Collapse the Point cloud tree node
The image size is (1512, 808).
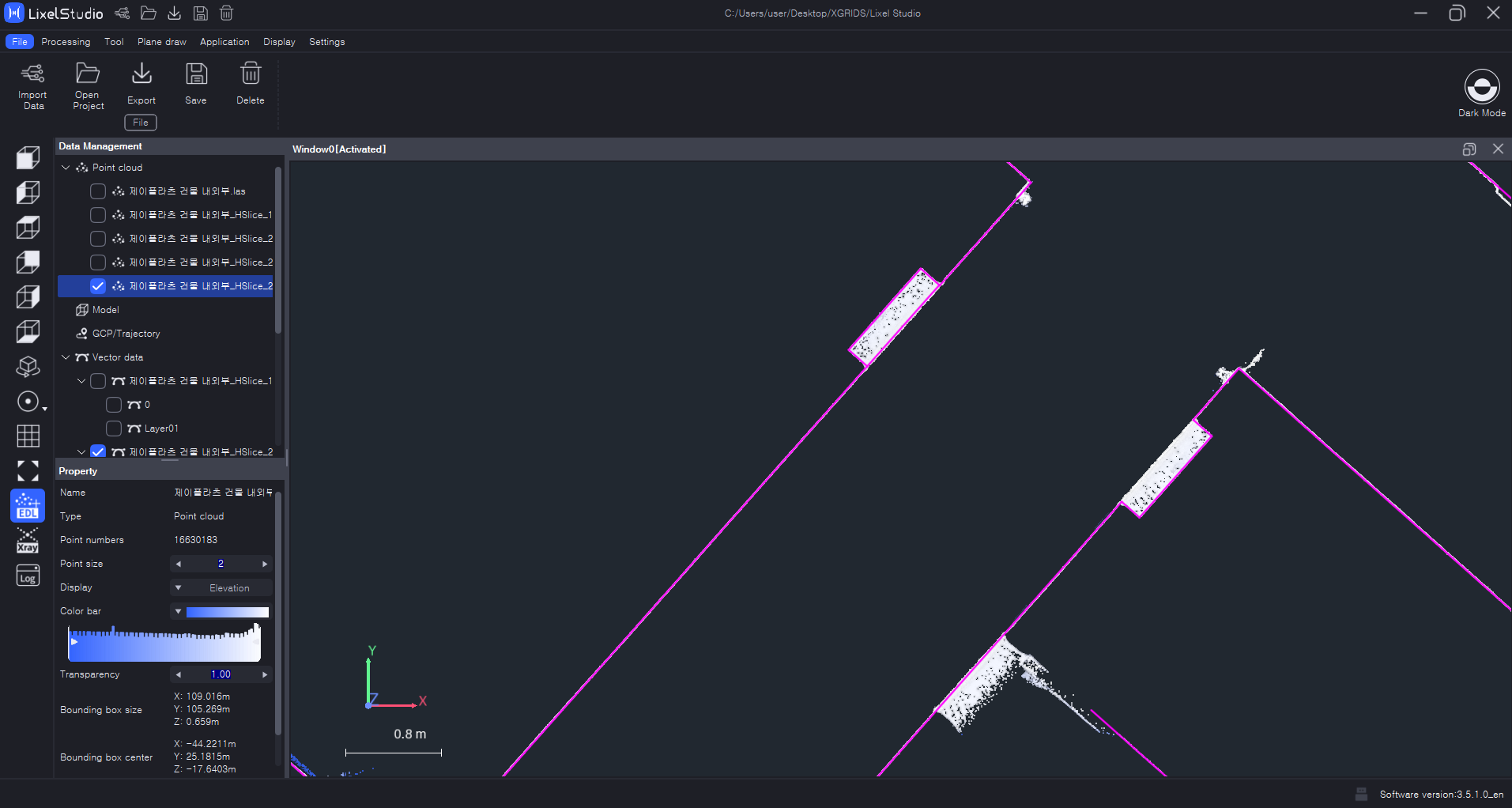pos(66,168)
